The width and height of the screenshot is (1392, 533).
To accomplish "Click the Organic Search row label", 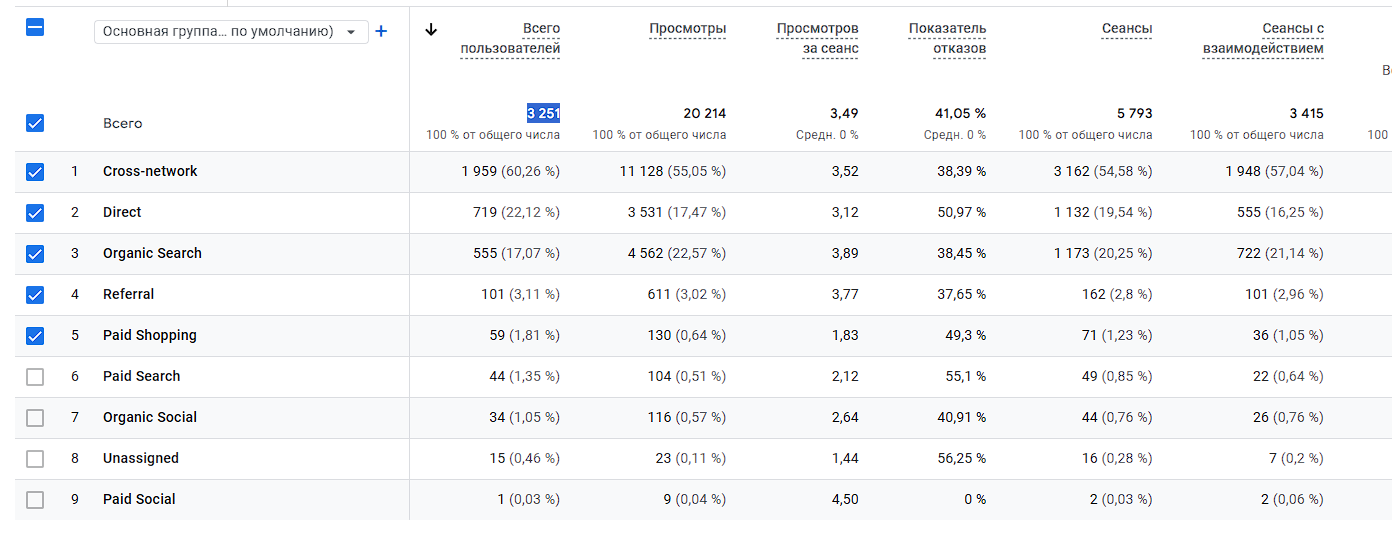I will coord(152,254).
